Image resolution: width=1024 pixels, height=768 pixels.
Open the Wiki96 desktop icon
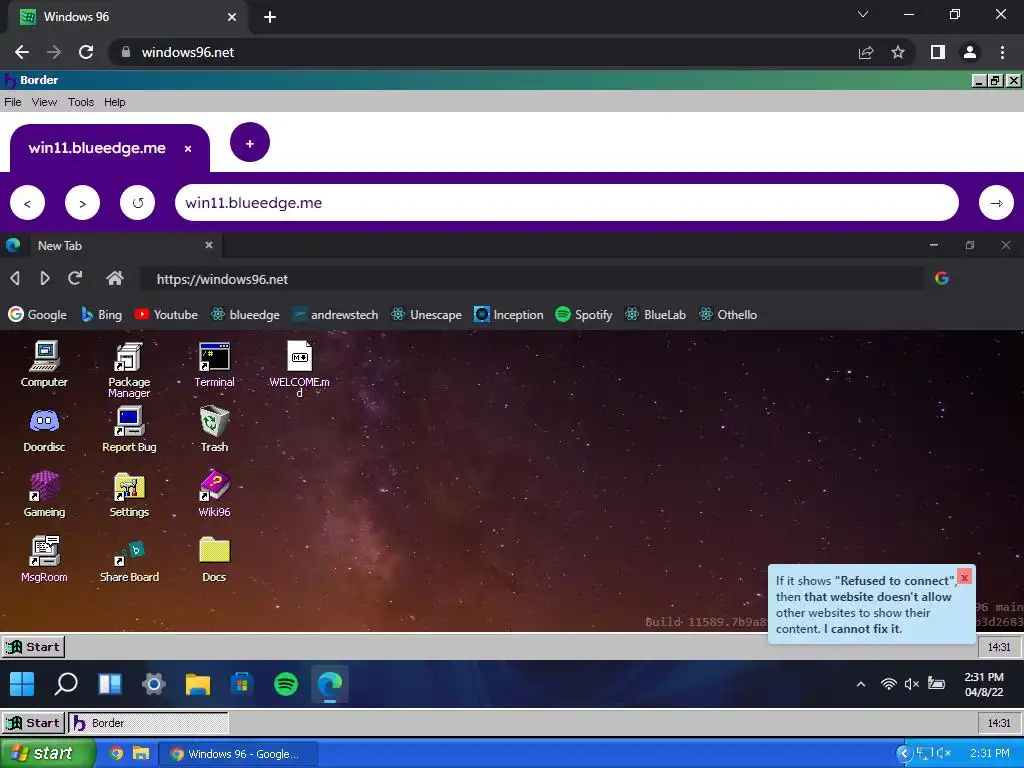(x=214, y=494)
